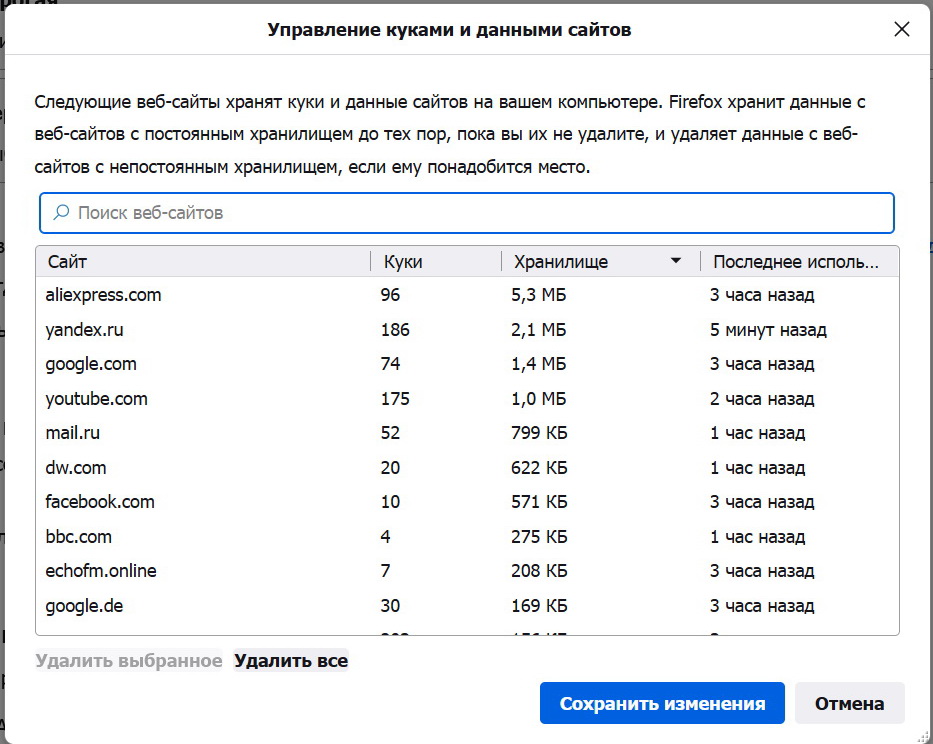
Task: Click the '208 КБ' storage cell
Action: pos(539,571)
